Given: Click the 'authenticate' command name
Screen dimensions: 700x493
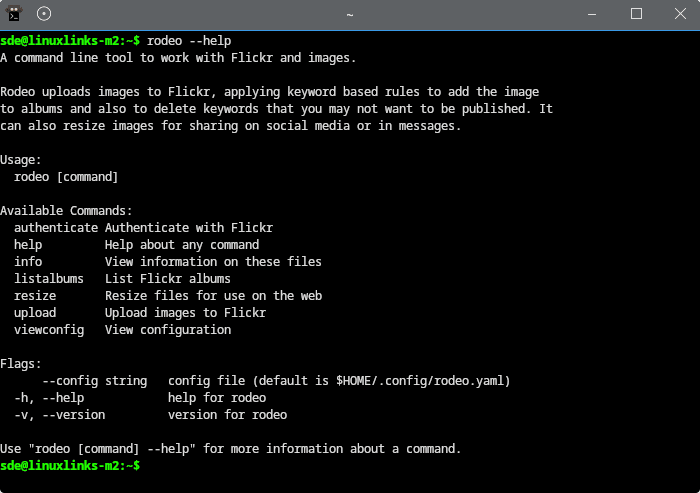Looking at the screenshot, I should pyautogui.click(x=56, y=228).
